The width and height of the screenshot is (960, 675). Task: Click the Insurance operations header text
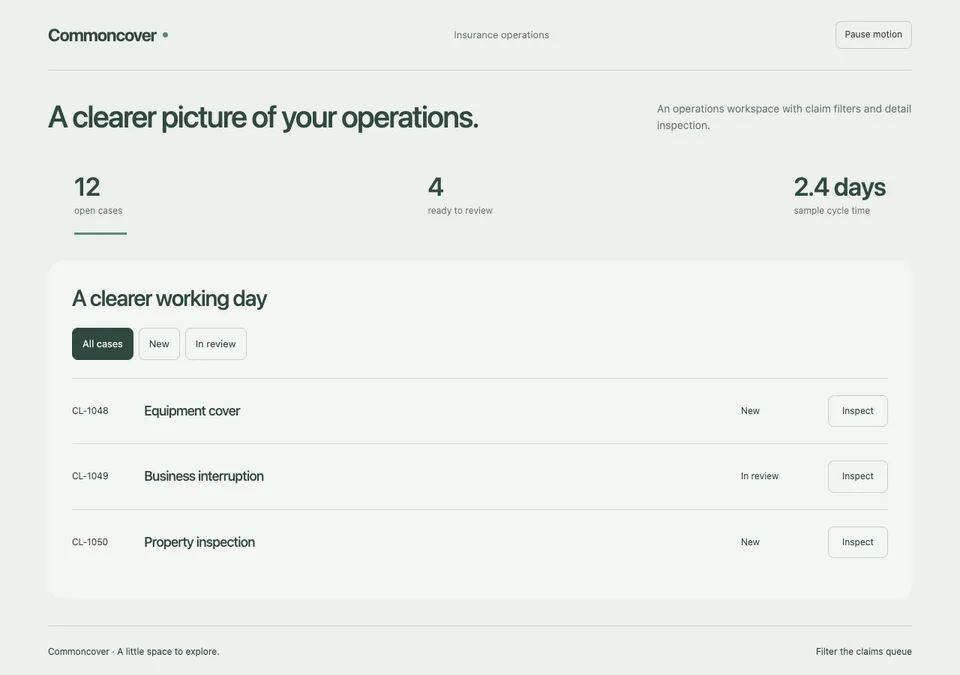click(x=501, y=35)
